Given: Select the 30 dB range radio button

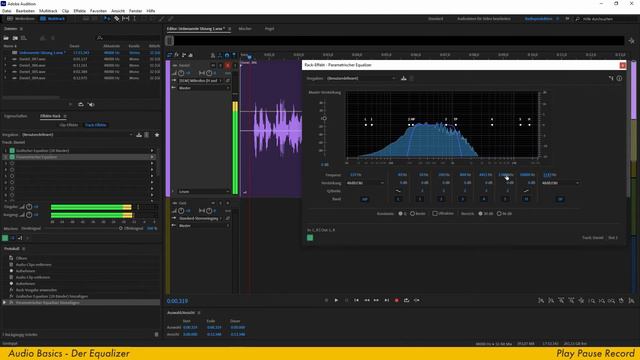Looking at the screenshot, I should pyautogui.click(x=480, y=213).
